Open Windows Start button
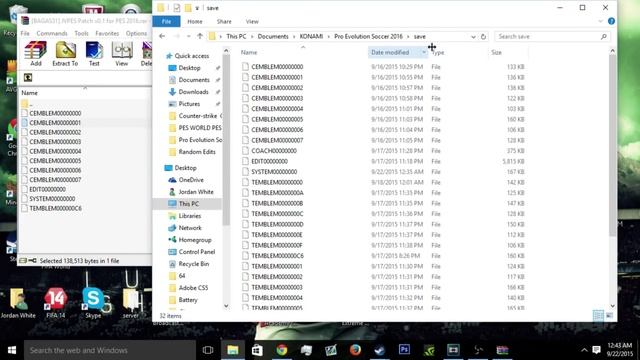This screenshot has width=640, height=360. 12,350
